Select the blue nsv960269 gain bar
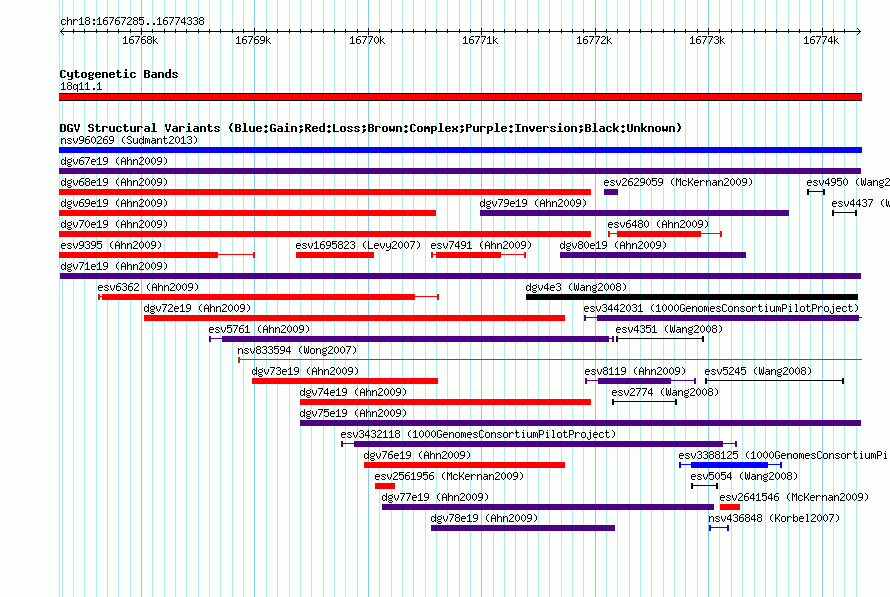The image size is (890, 597). tap(460, 150)
